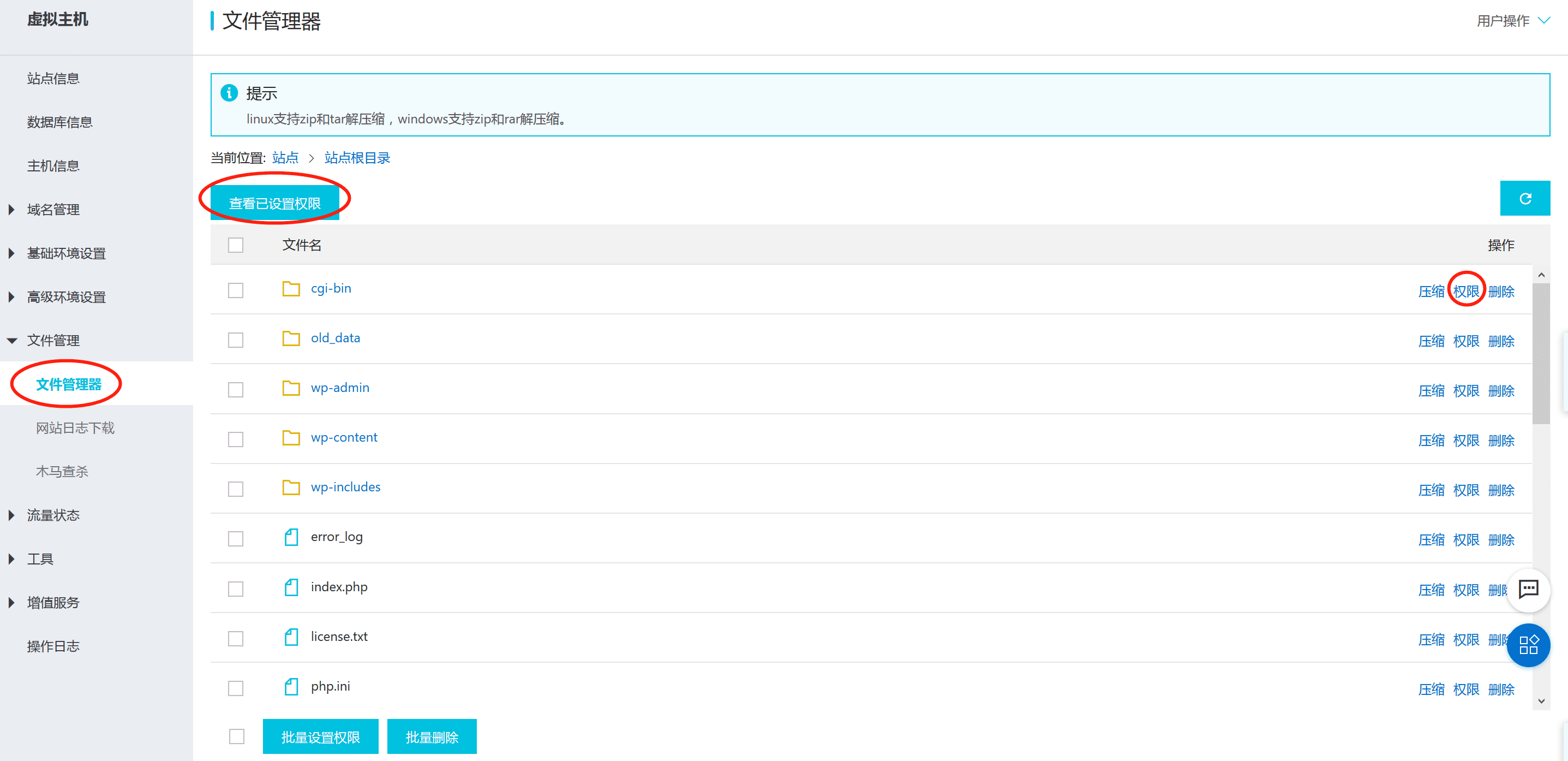Check the wp-admin row checkbox

tap(236, 389)
